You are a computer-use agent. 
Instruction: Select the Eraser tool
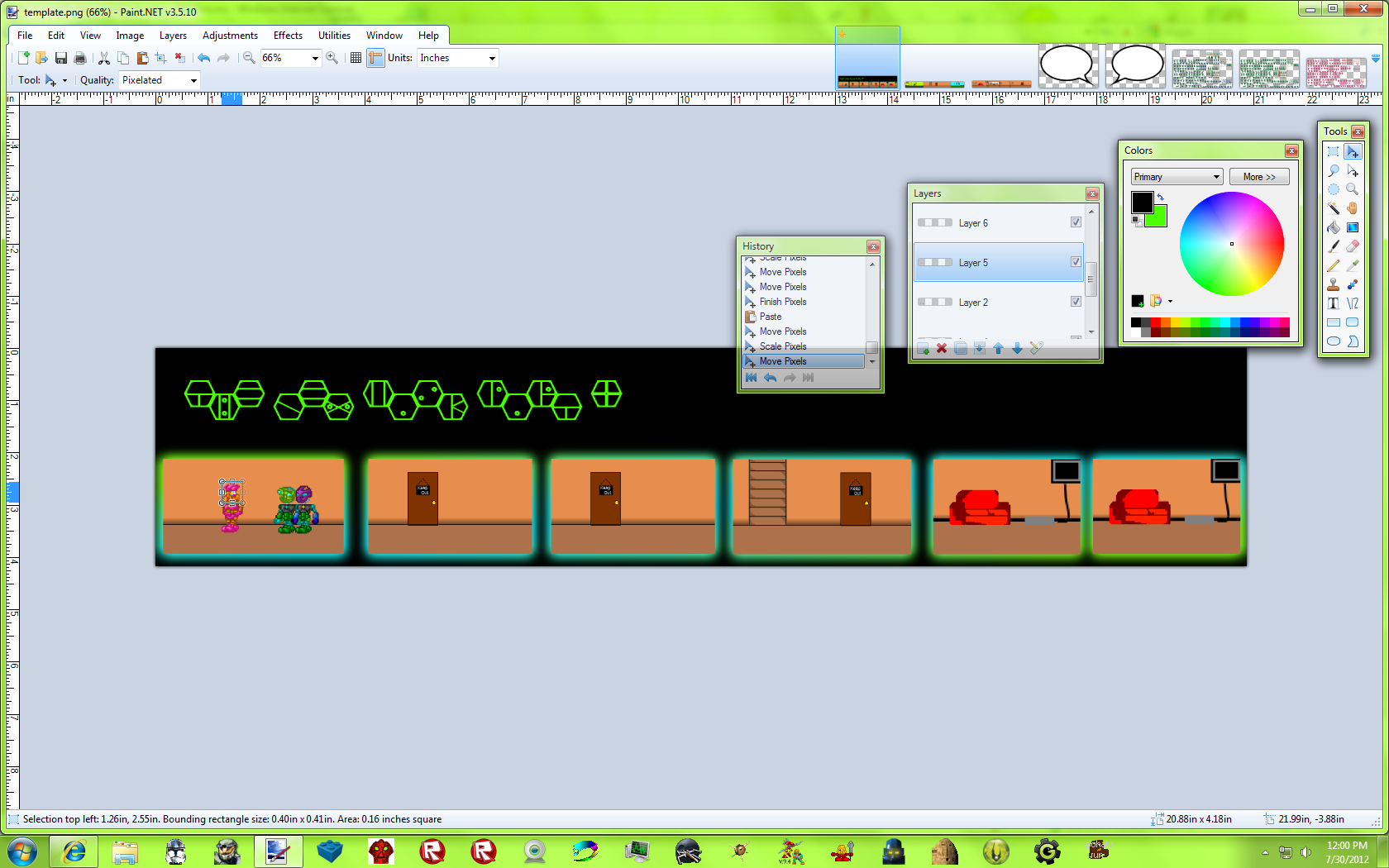1353,246
